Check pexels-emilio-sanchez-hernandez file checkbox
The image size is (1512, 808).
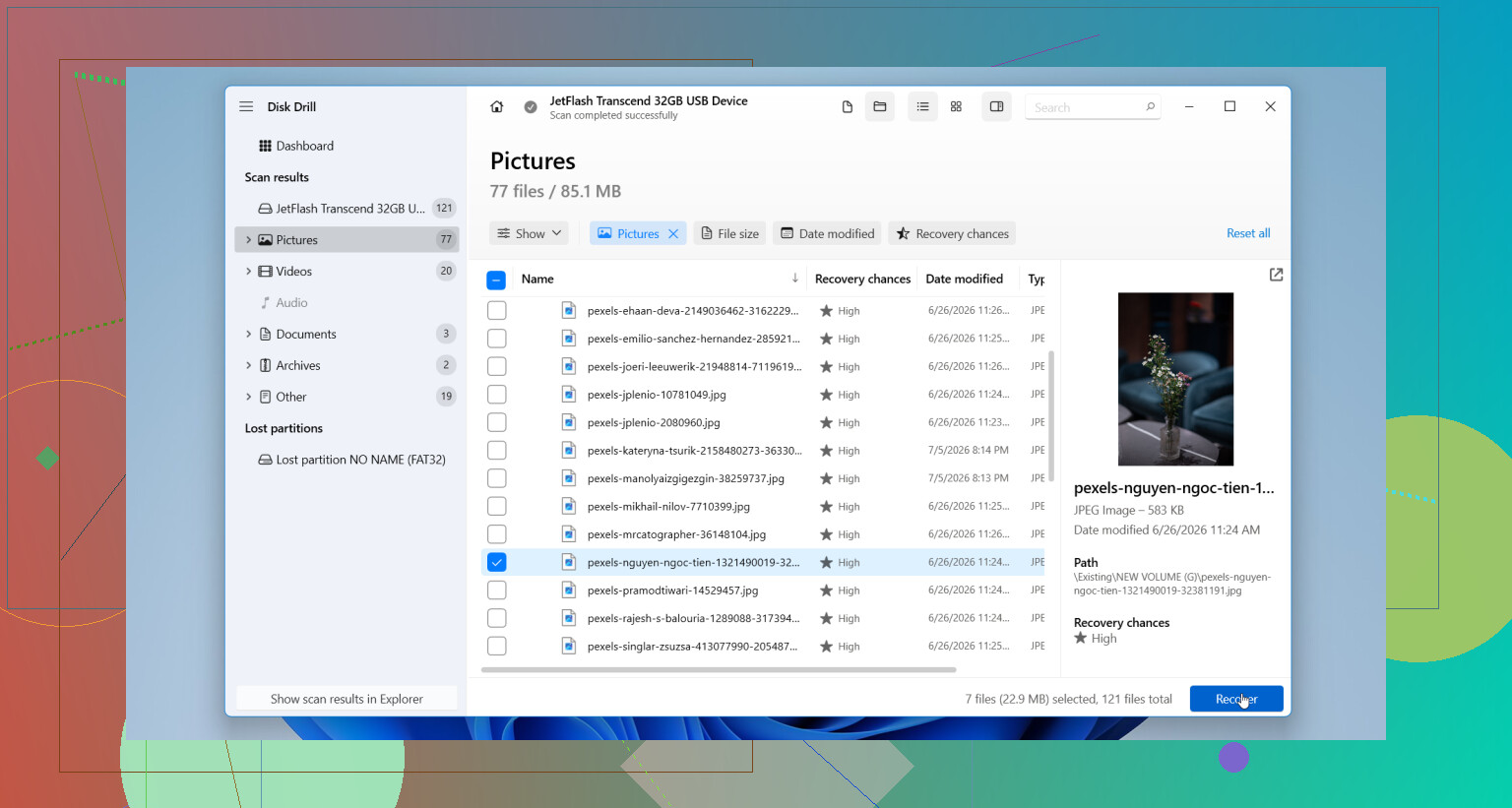[497, 338]
